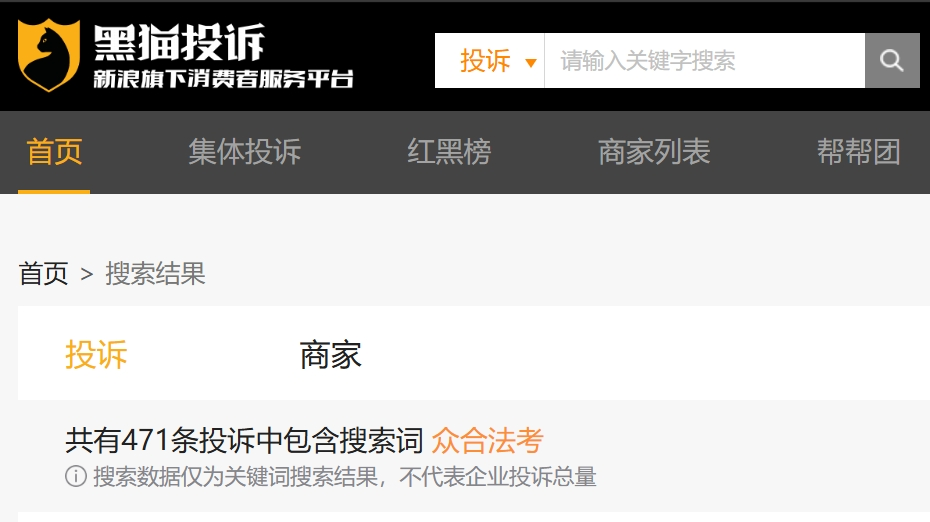Switch to the 投诉 results tab
This screenshot has width=930, height=522.
96,355
